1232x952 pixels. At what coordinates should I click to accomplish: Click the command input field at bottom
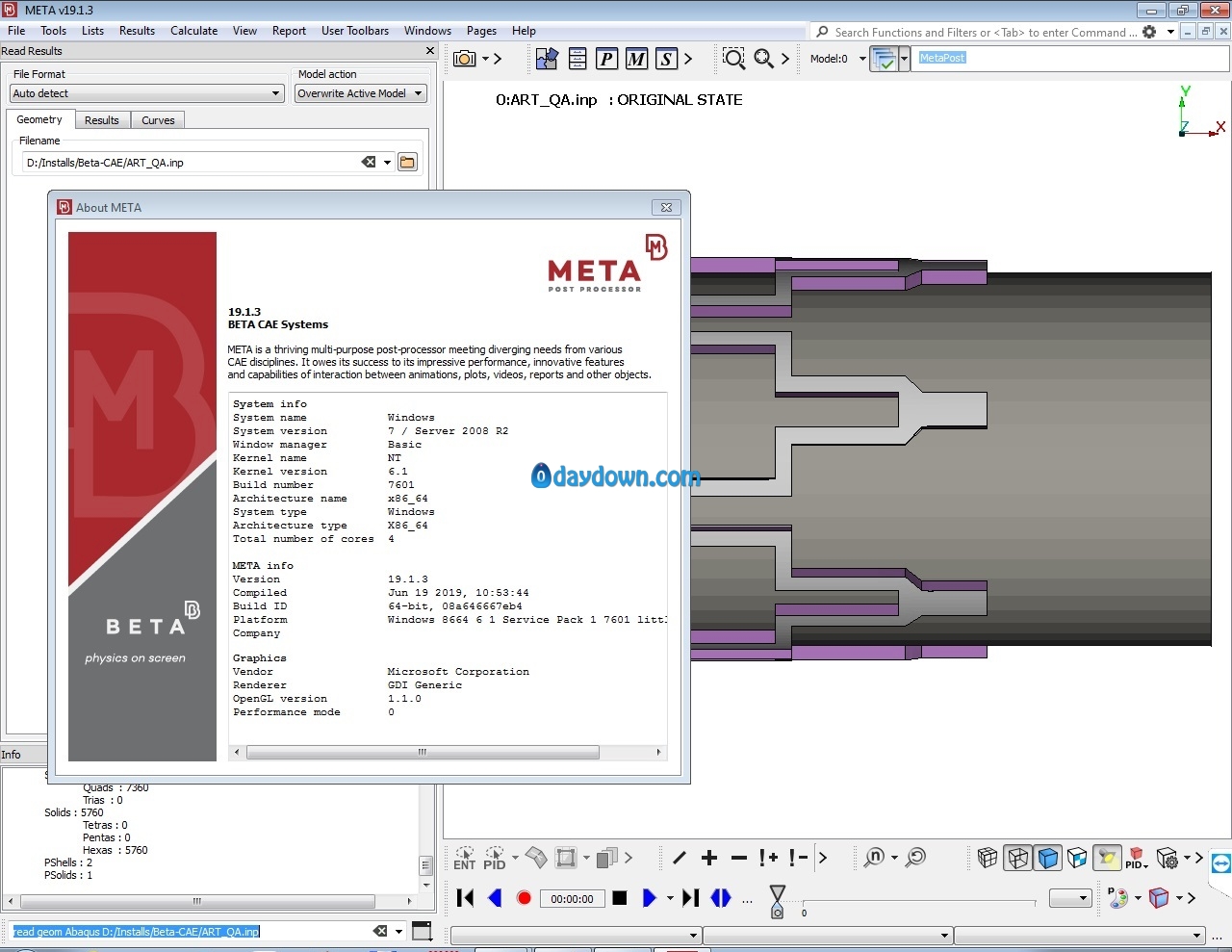191,932
